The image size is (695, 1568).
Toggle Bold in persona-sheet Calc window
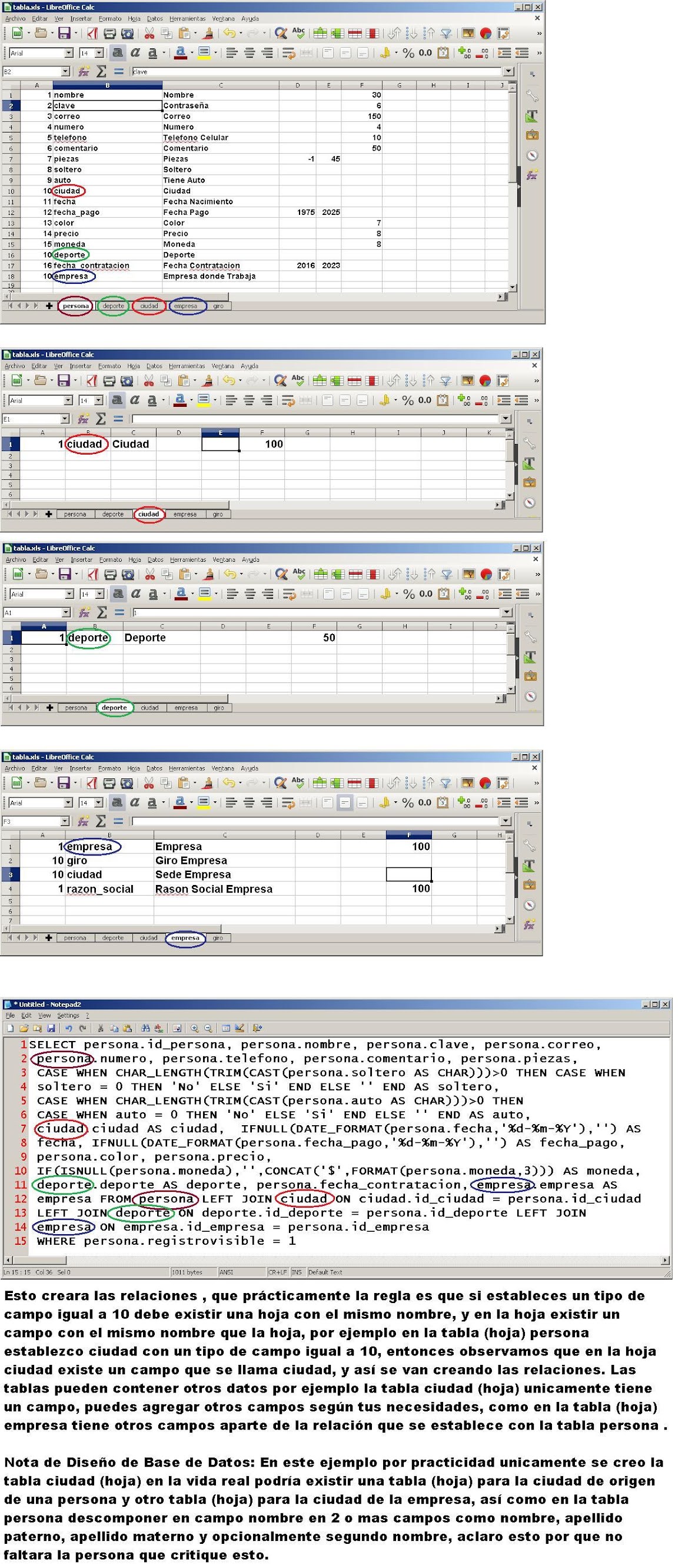[118, 53]
